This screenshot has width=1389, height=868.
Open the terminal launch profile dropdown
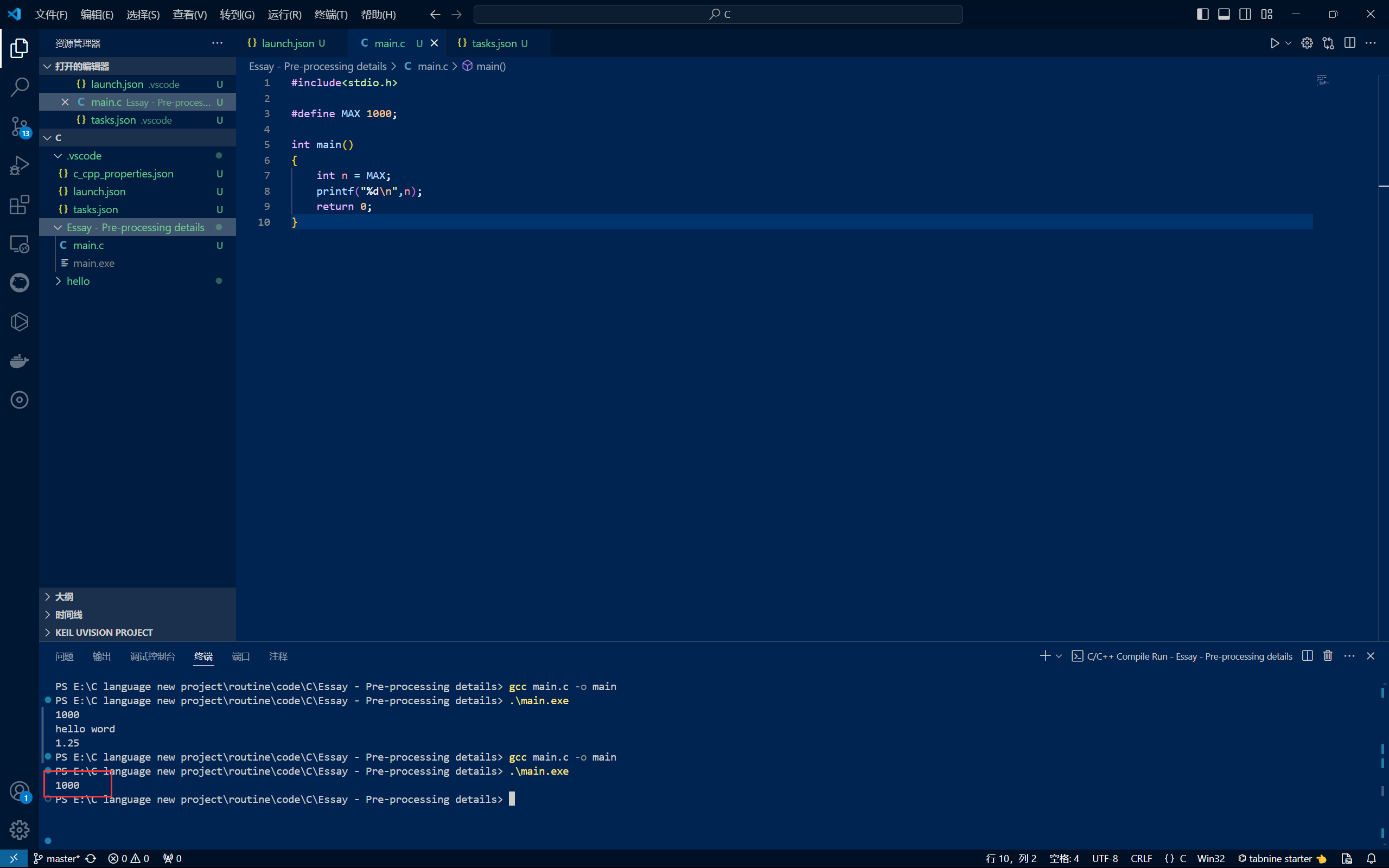tap(1059, 655)
